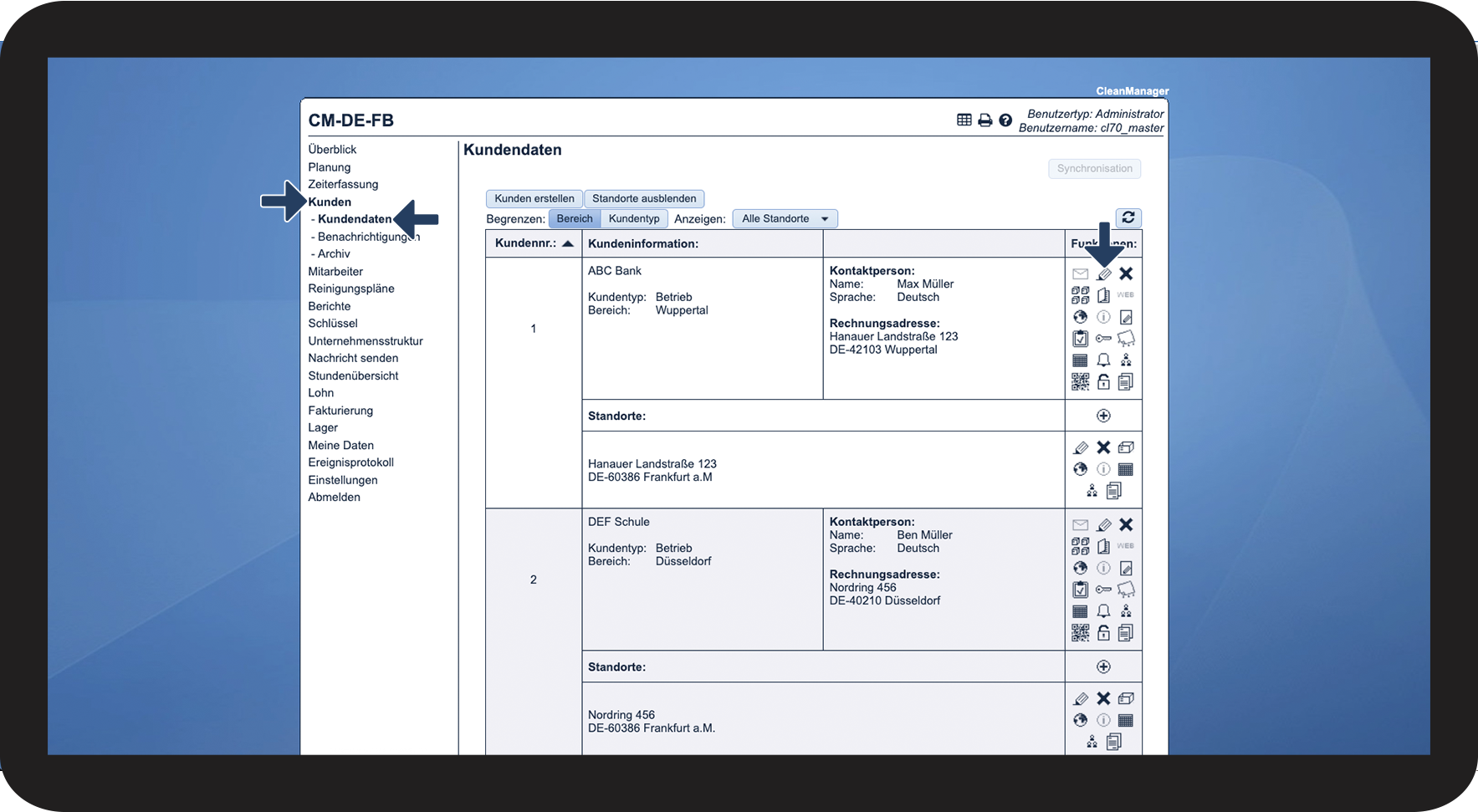Open Planung in the sidebar
Viewport: 1478px width, 812px height.
tap(330, 167)
